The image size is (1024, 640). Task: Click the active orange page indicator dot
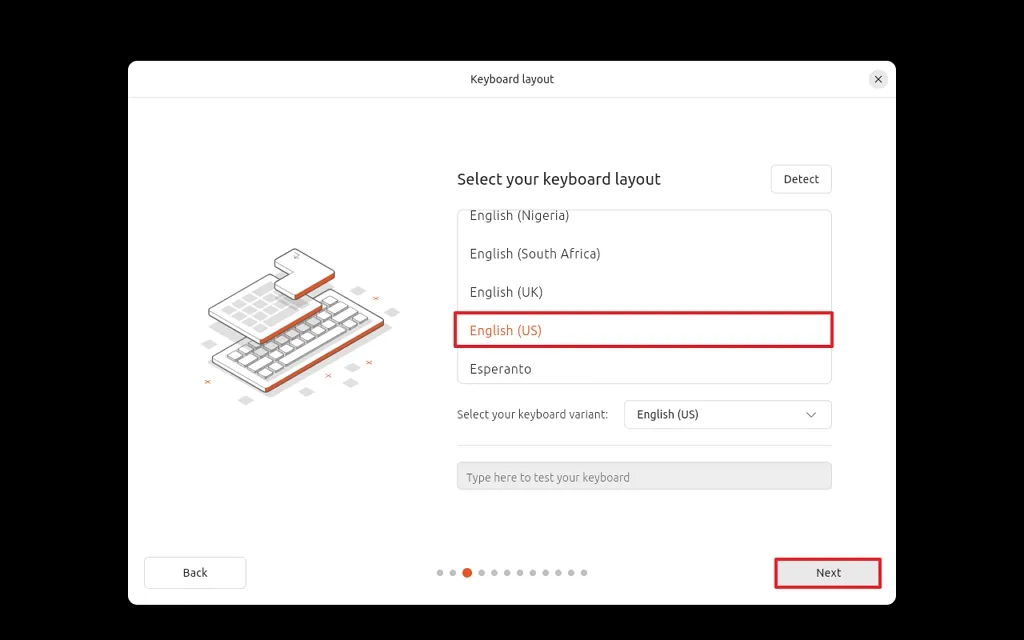coord(467,573)
